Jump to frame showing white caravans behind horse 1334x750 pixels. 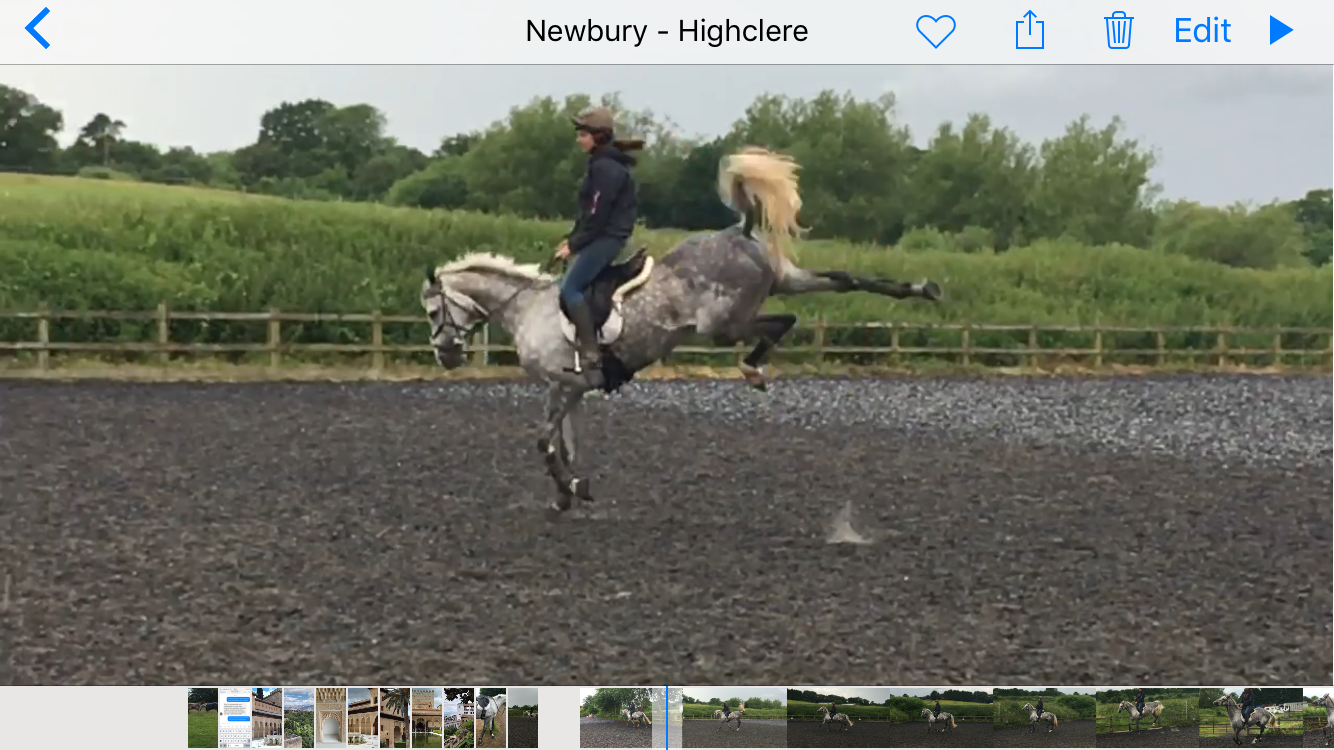pos(1251,718)
